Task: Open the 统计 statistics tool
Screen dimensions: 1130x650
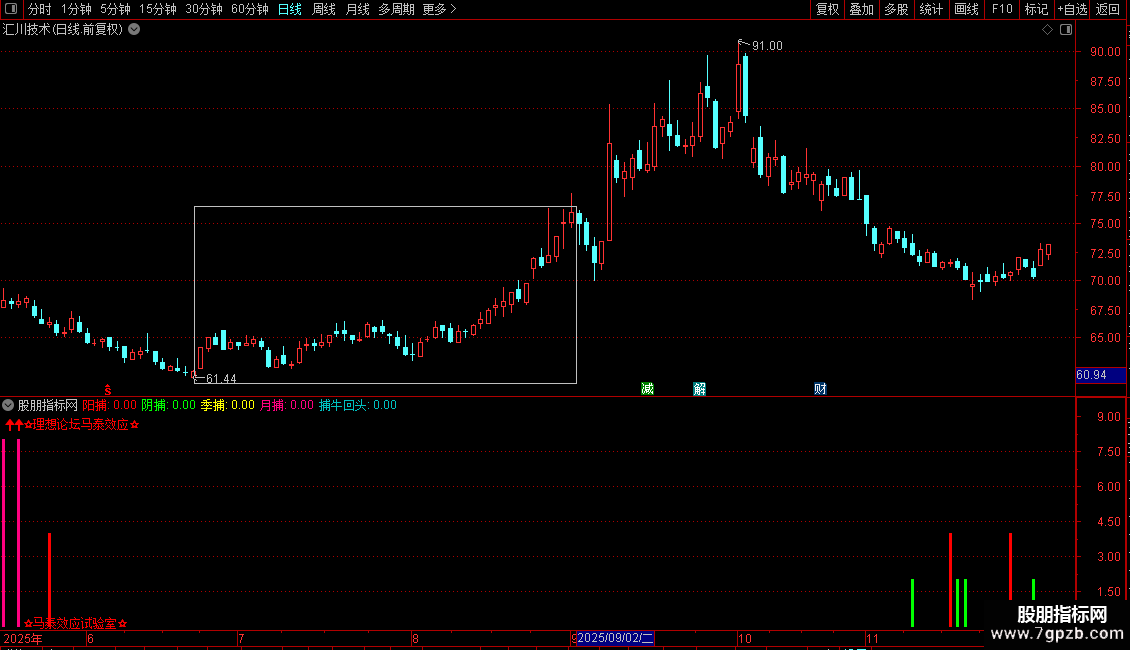Action: [931, 9]
